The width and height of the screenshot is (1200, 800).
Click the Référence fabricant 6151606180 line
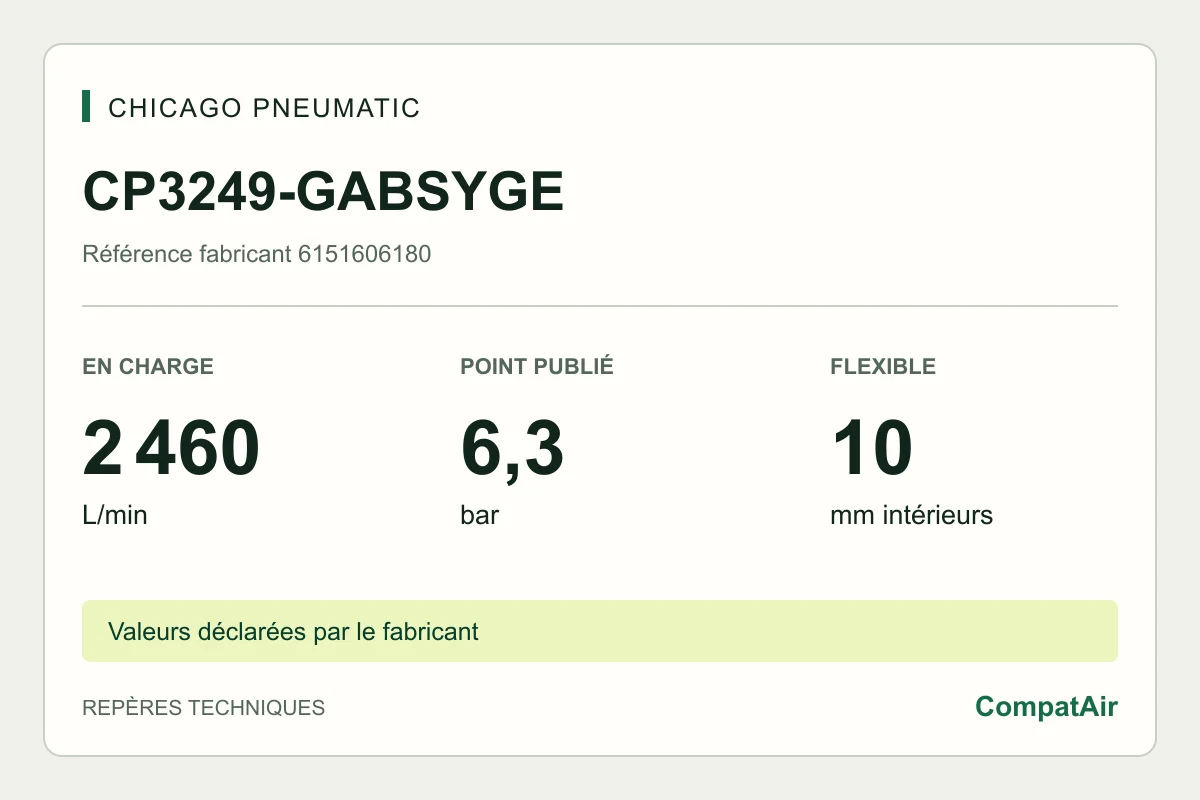pyautogui.click(x=257, y=254)
